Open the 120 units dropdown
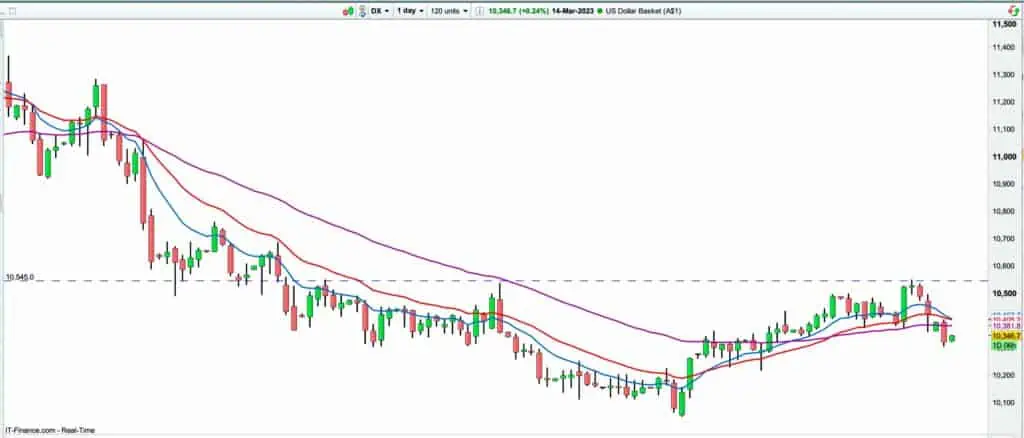Screen dimensions: 1024x438 (x=449, y=11)
